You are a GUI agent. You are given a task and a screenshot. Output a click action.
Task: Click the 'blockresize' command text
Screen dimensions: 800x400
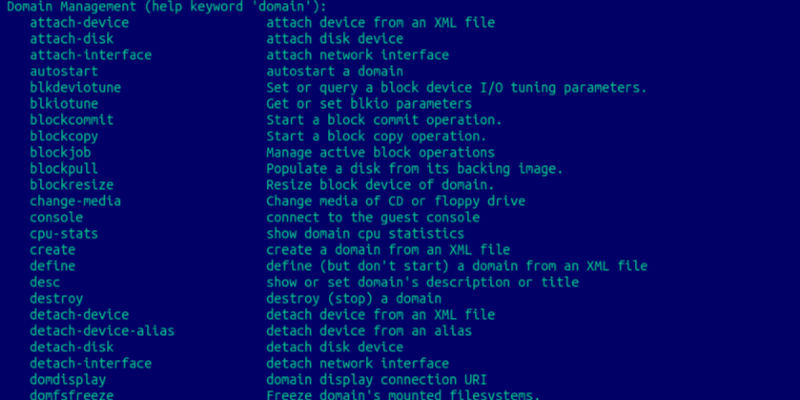[71, 185]
